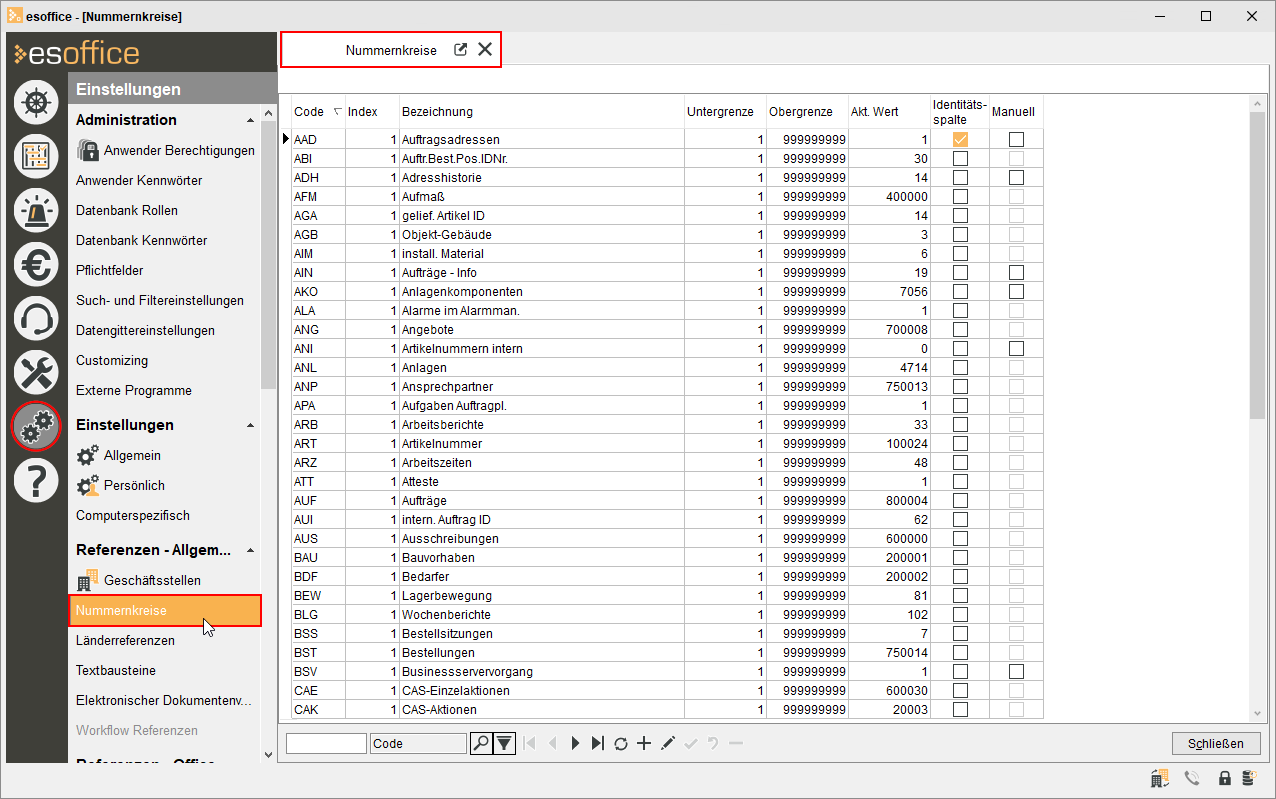Open Pflichtfelder settings
This screenshot has width=1276, height=799.
(110, 271)
